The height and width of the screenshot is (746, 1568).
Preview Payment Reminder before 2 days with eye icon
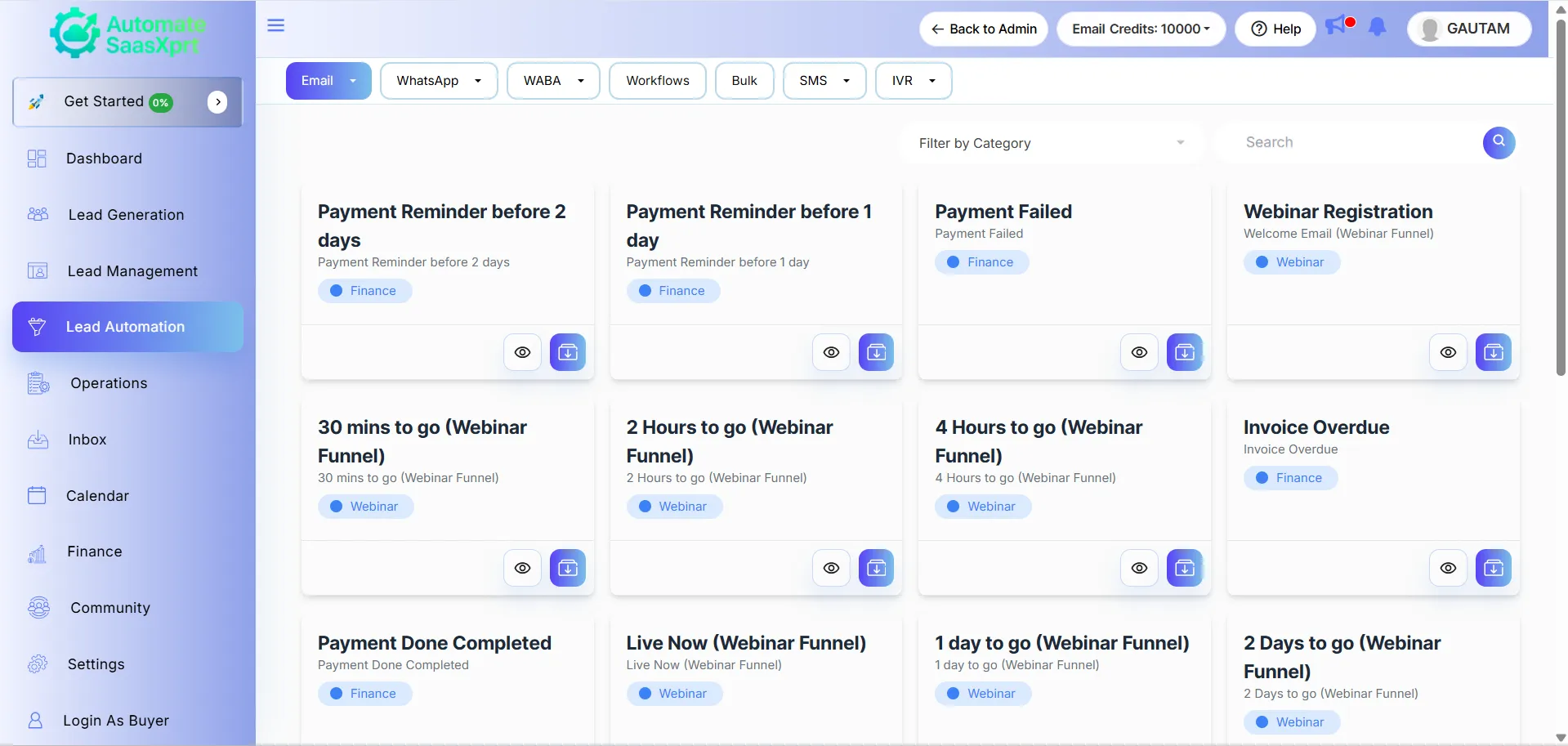point(522,352)
